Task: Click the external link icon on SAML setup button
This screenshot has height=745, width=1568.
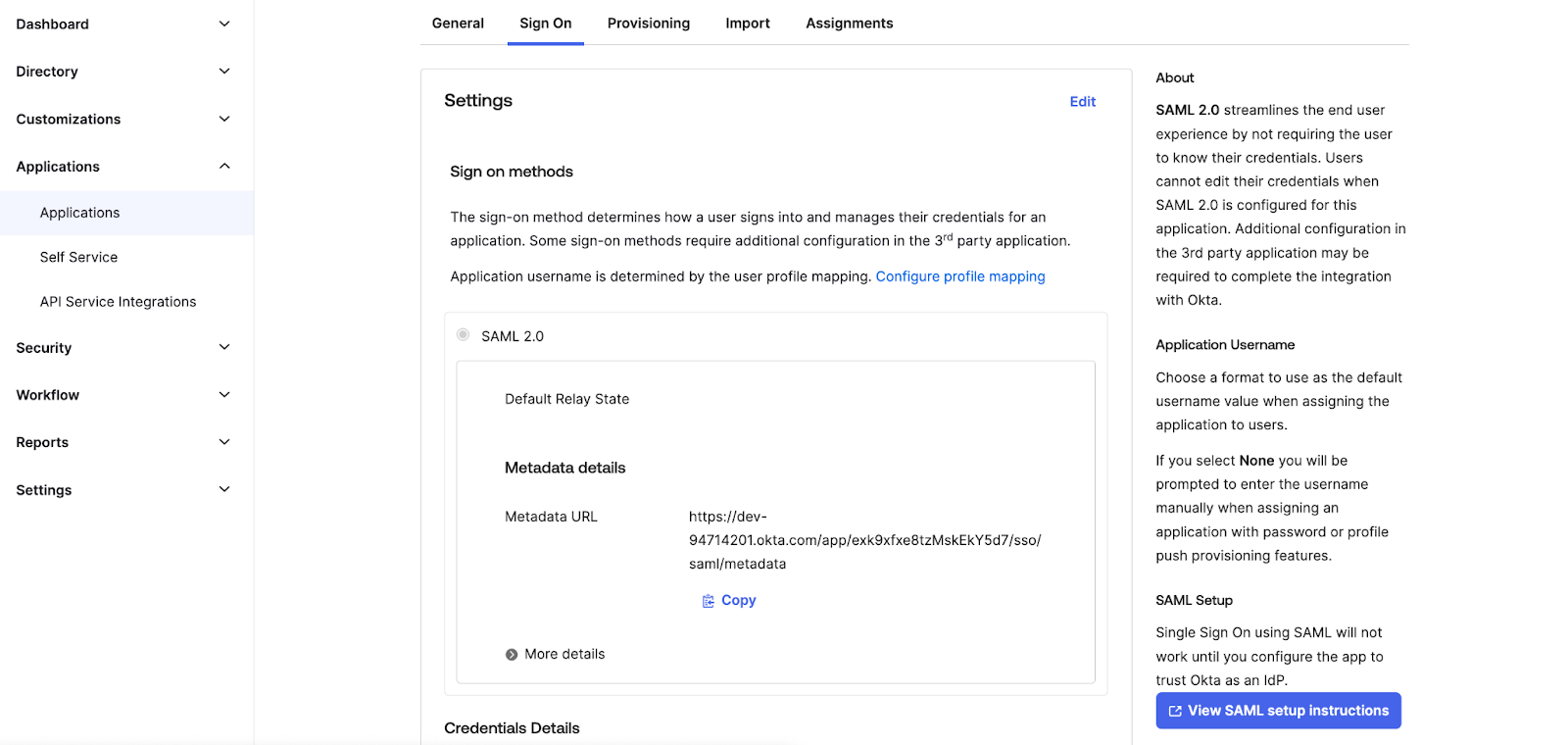Action: tap(1175, 712)
